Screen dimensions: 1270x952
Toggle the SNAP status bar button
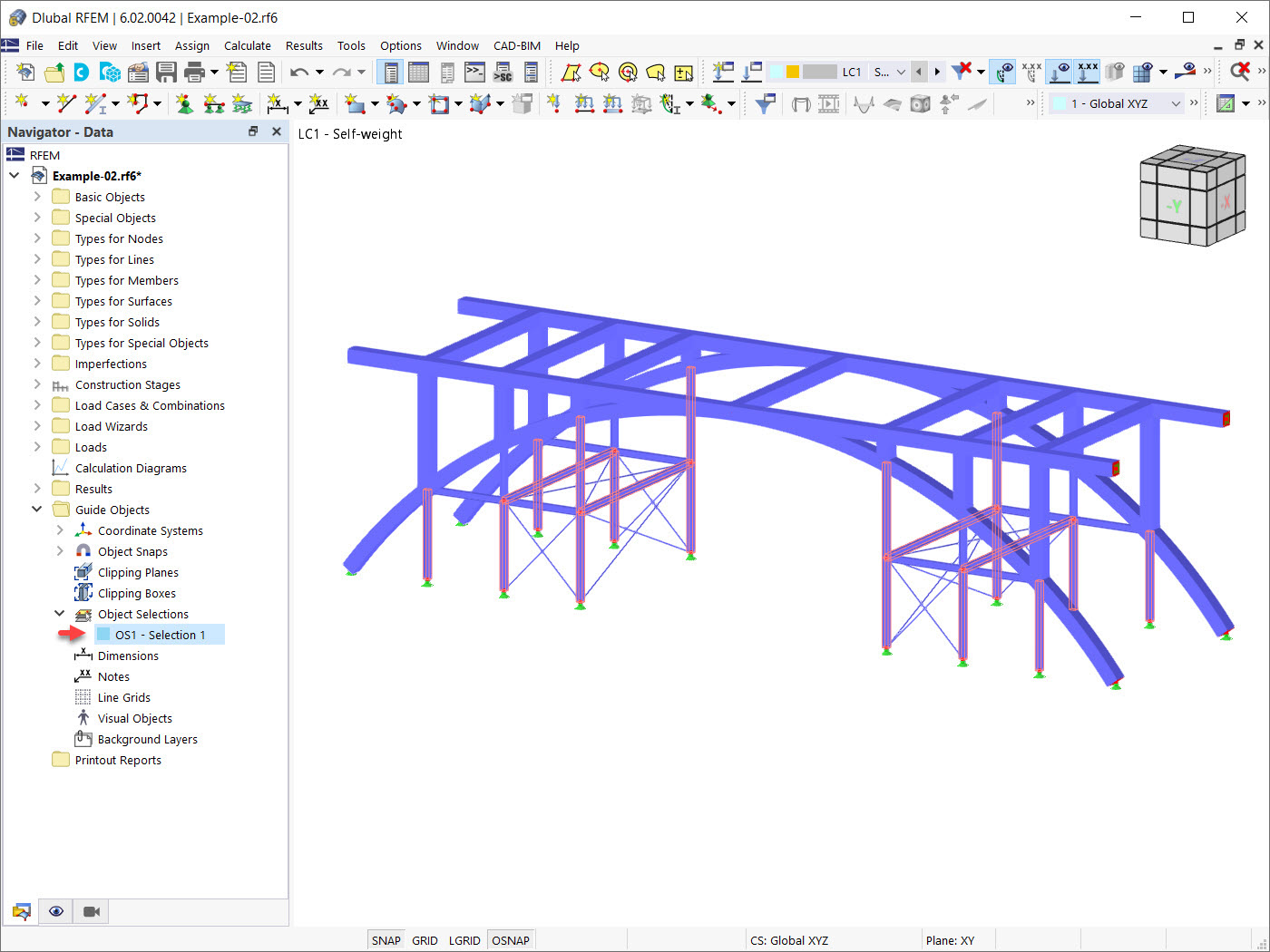[386, 940]
